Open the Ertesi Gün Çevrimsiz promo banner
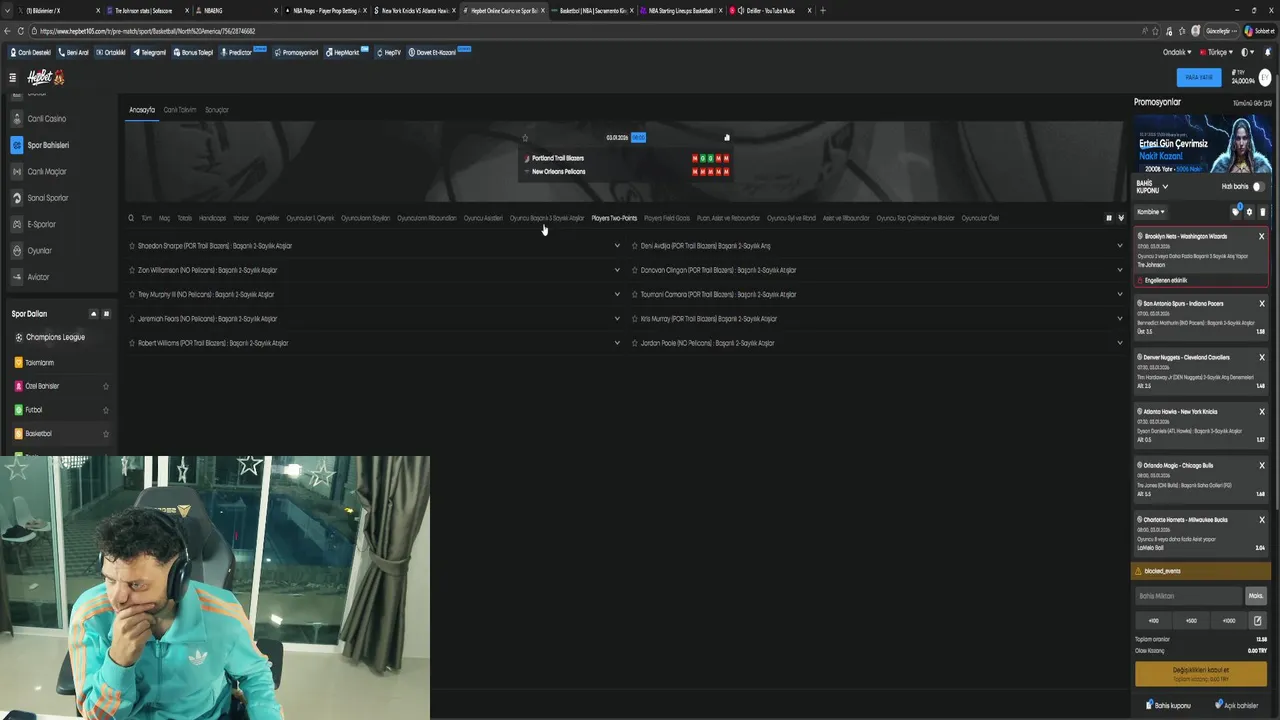The image size is (1280, 720). click(x=1202, y=144)
